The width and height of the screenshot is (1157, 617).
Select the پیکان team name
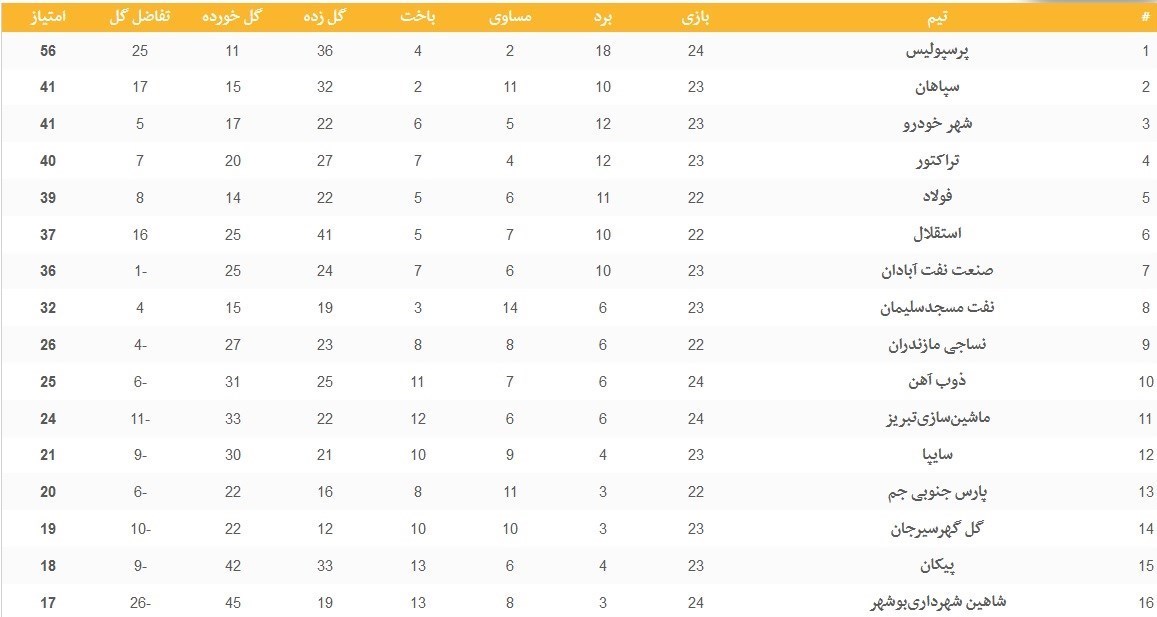(x=941, y=566)
